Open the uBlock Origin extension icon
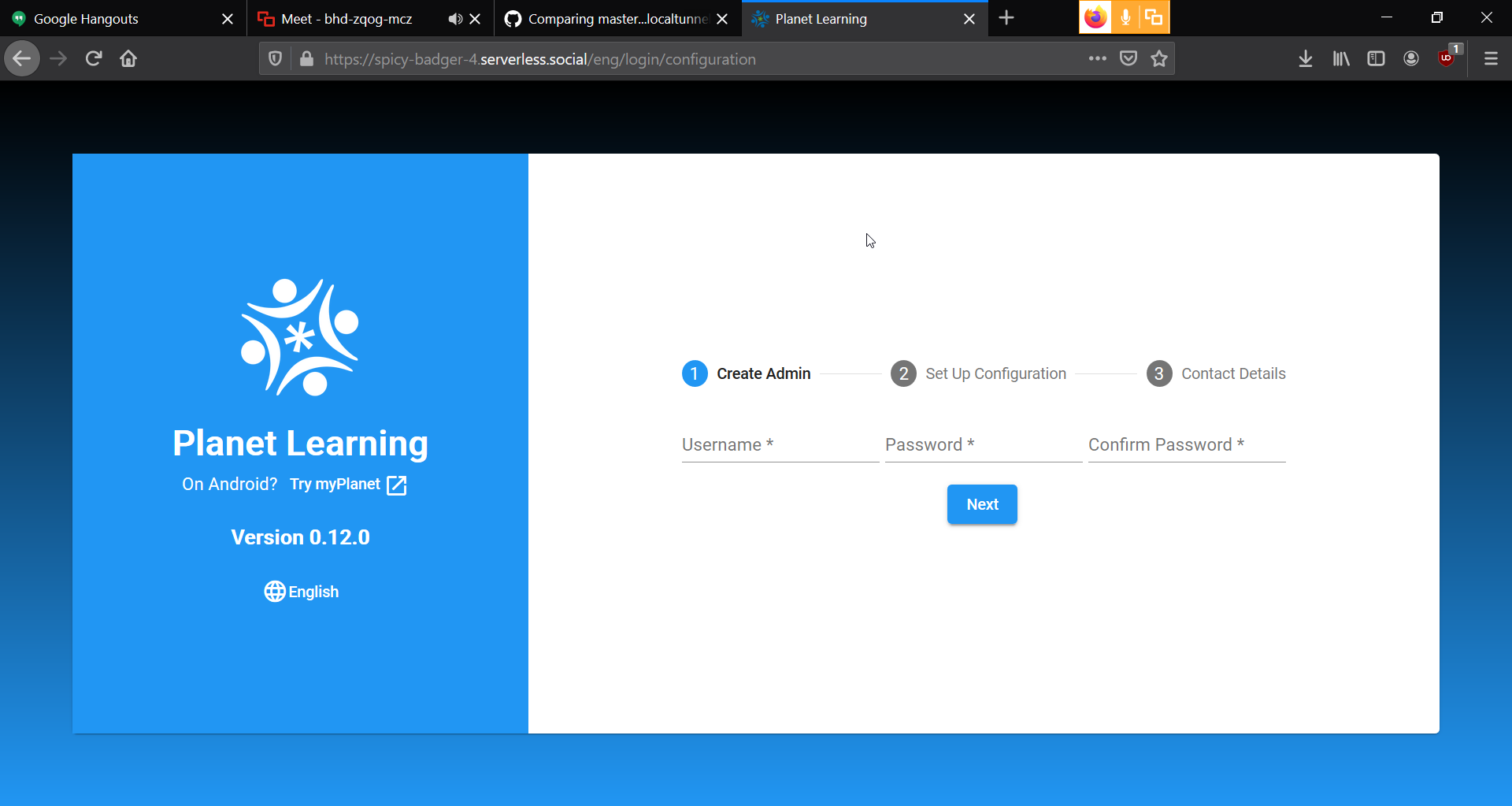The image size is (1512, 806). click(x=1447, y=58)
